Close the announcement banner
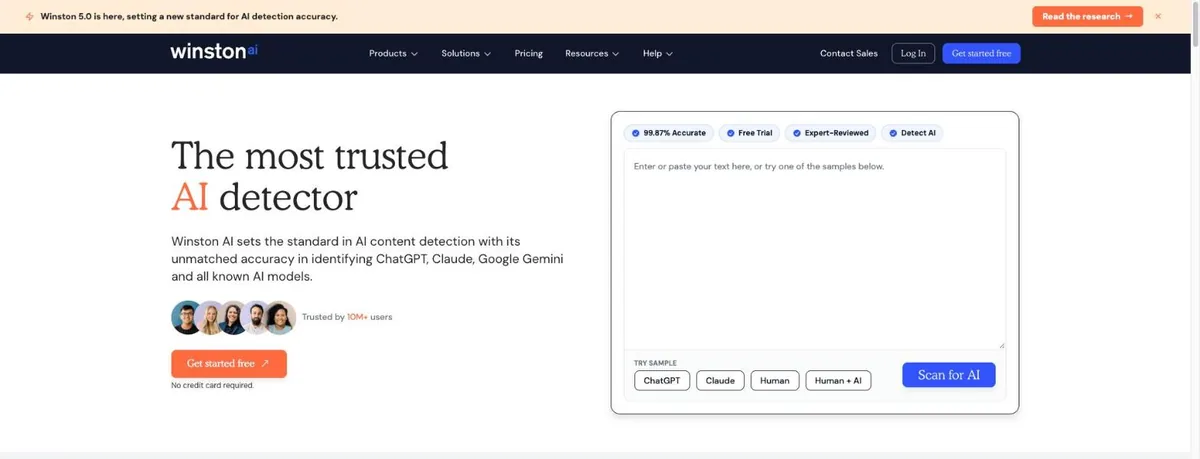Screen dimensions: 1200x459 click(x=1158, y=17)
